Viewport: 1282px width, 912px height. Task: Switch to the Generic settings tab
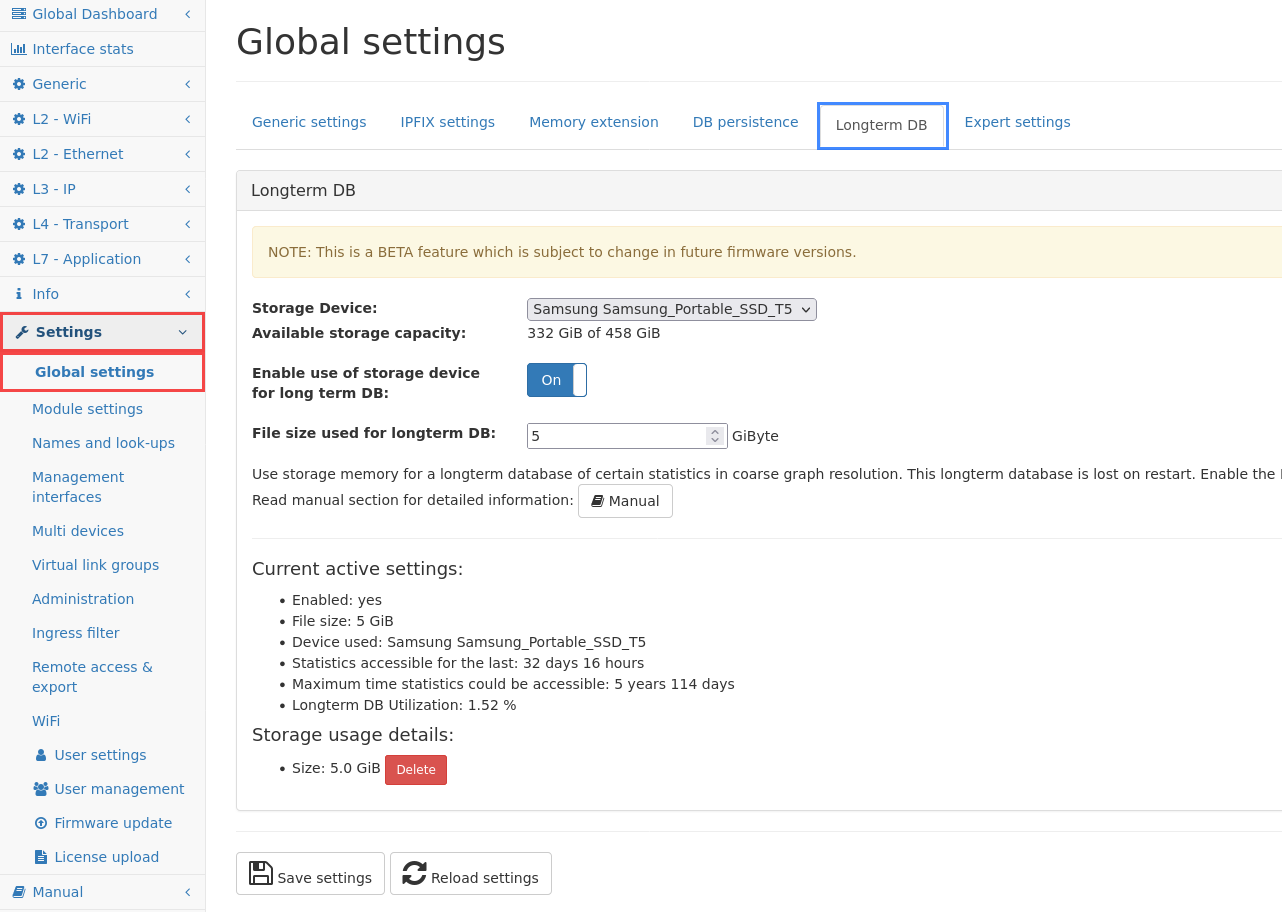pos(309,122)
